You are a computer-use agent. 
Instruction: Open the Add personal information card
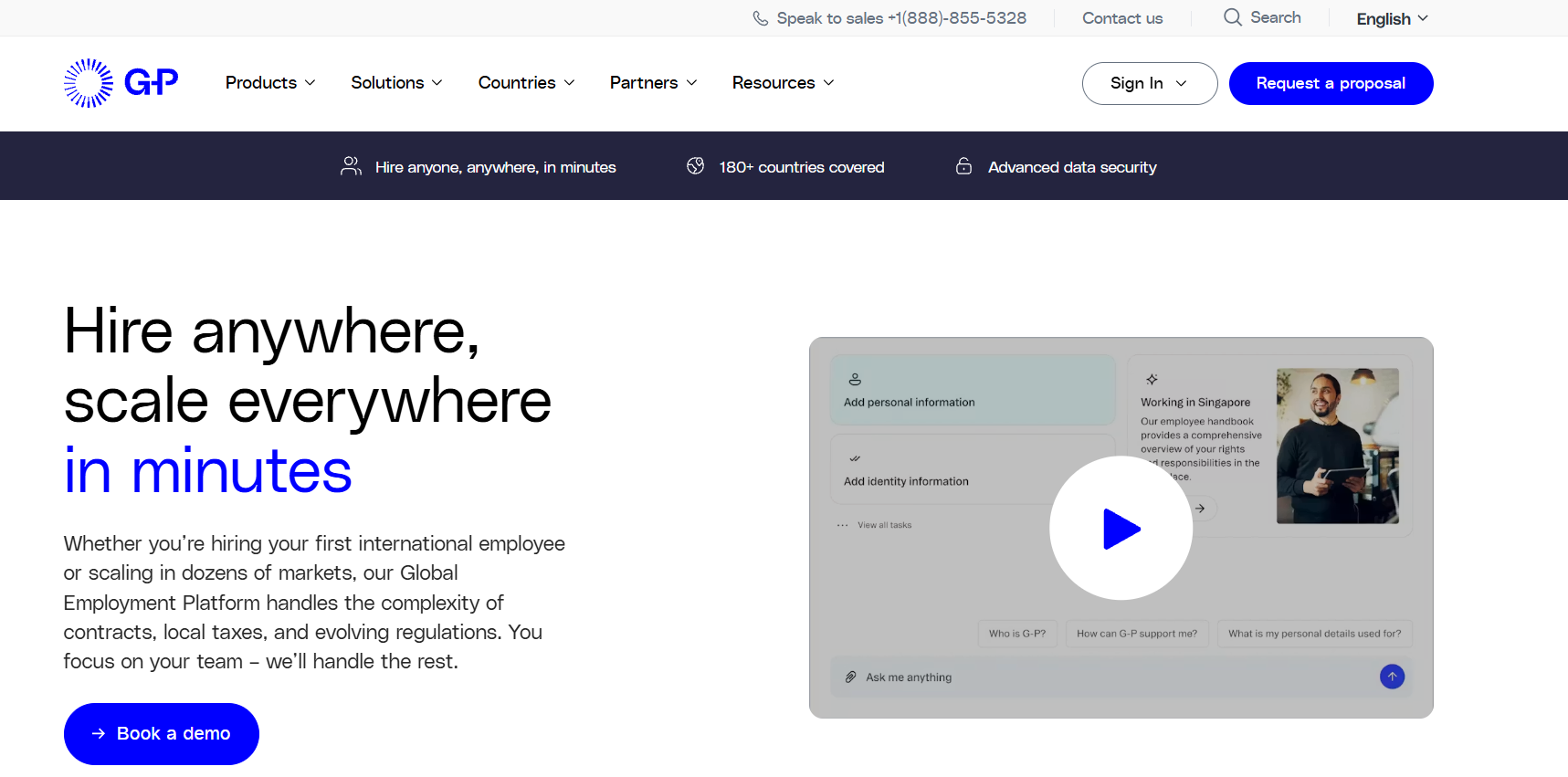(x=973, y=390)
